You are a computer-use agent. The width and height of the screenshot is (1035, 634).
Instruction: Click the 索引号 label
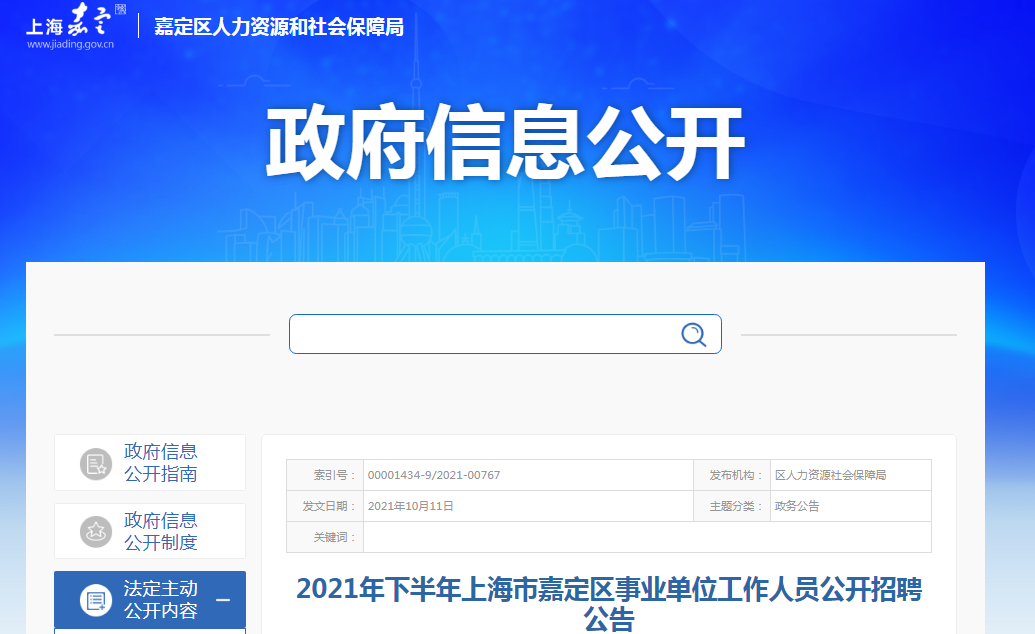click(335, 475)
